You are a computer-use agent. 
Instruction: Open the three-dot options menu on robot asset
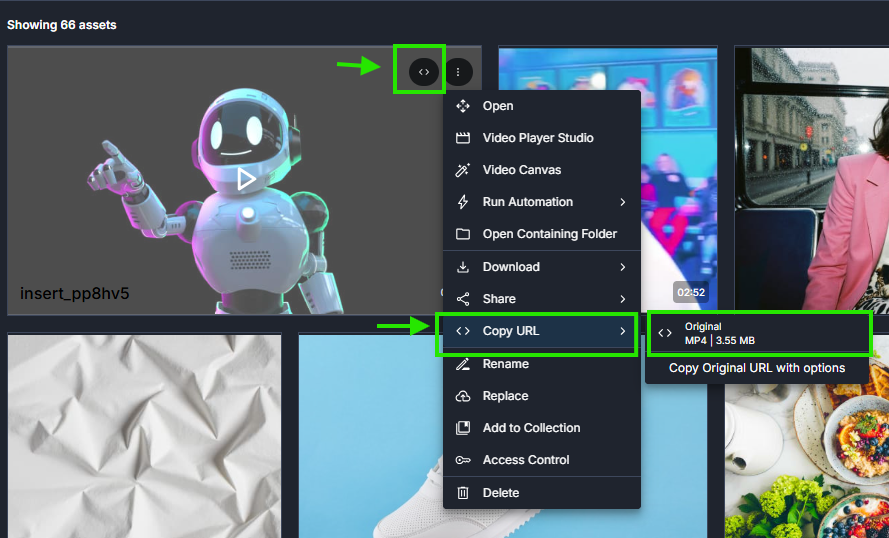coord(458,72)
